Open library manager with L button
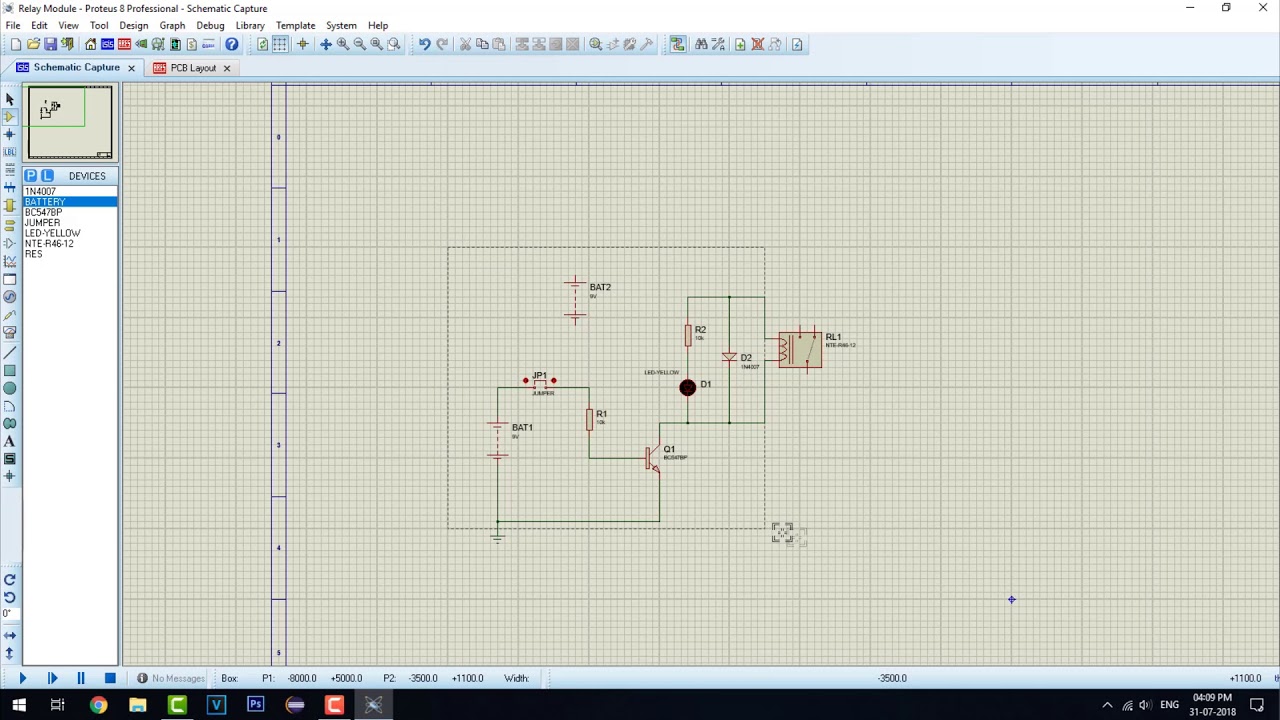 tap(47, 176)
